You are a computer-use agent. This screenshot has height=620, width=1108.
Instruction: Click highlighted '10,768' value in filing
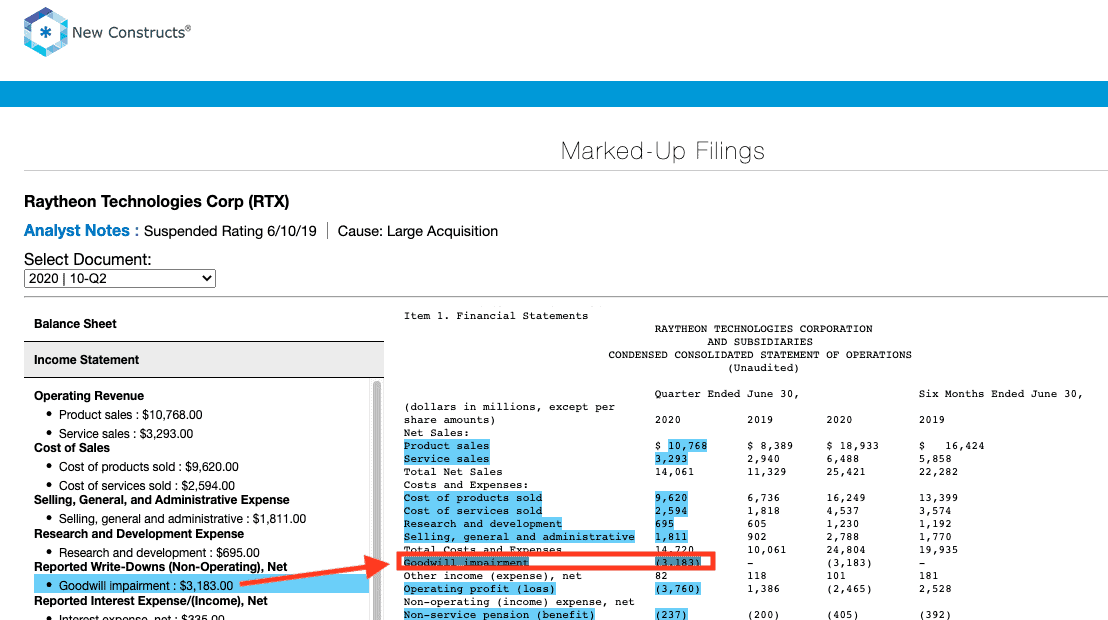click(688, 446)
